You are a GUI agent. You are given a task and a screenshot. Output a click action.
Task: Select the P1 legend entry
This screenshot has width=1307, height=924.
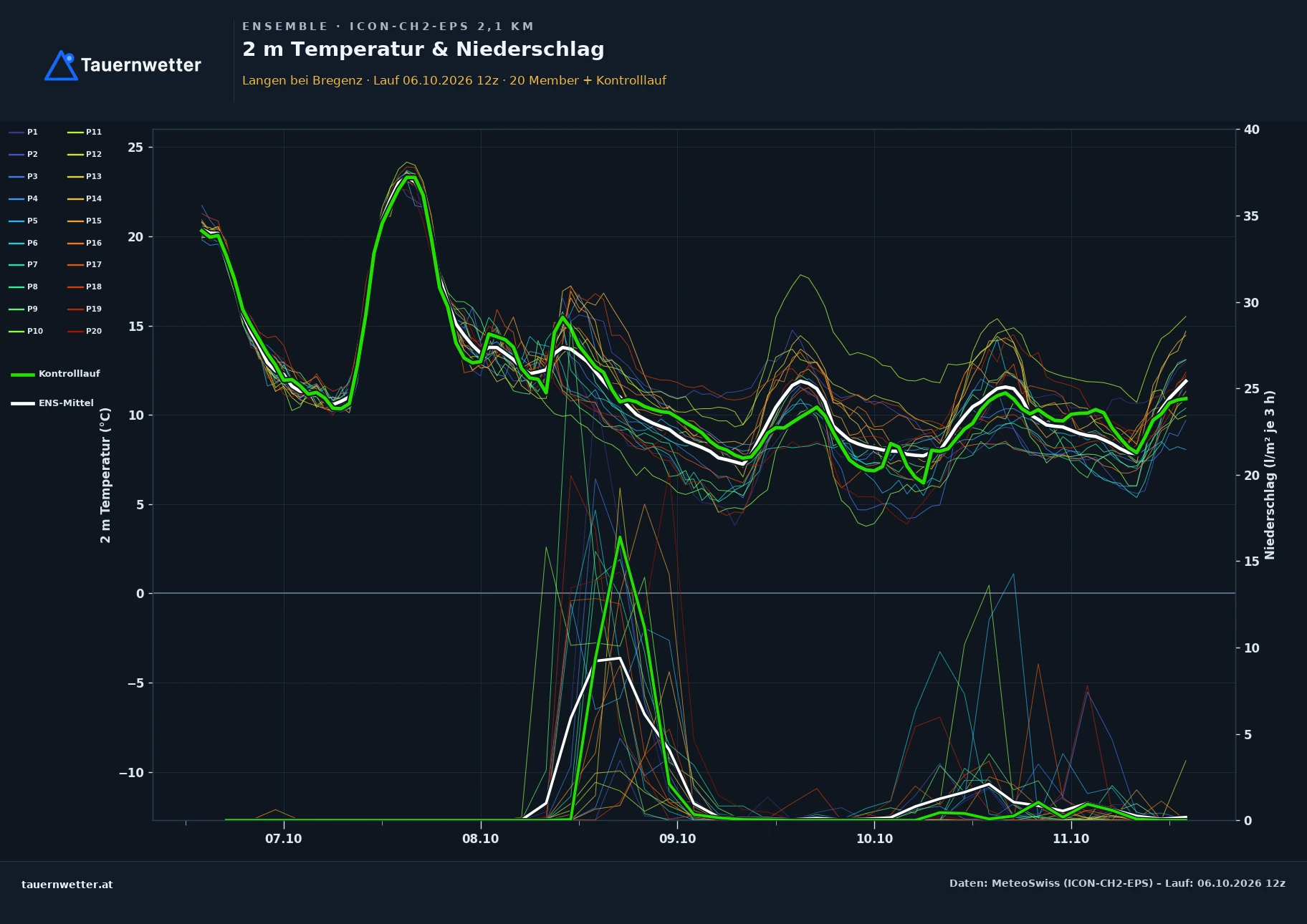pyautogui.click(x=24, y=132)
